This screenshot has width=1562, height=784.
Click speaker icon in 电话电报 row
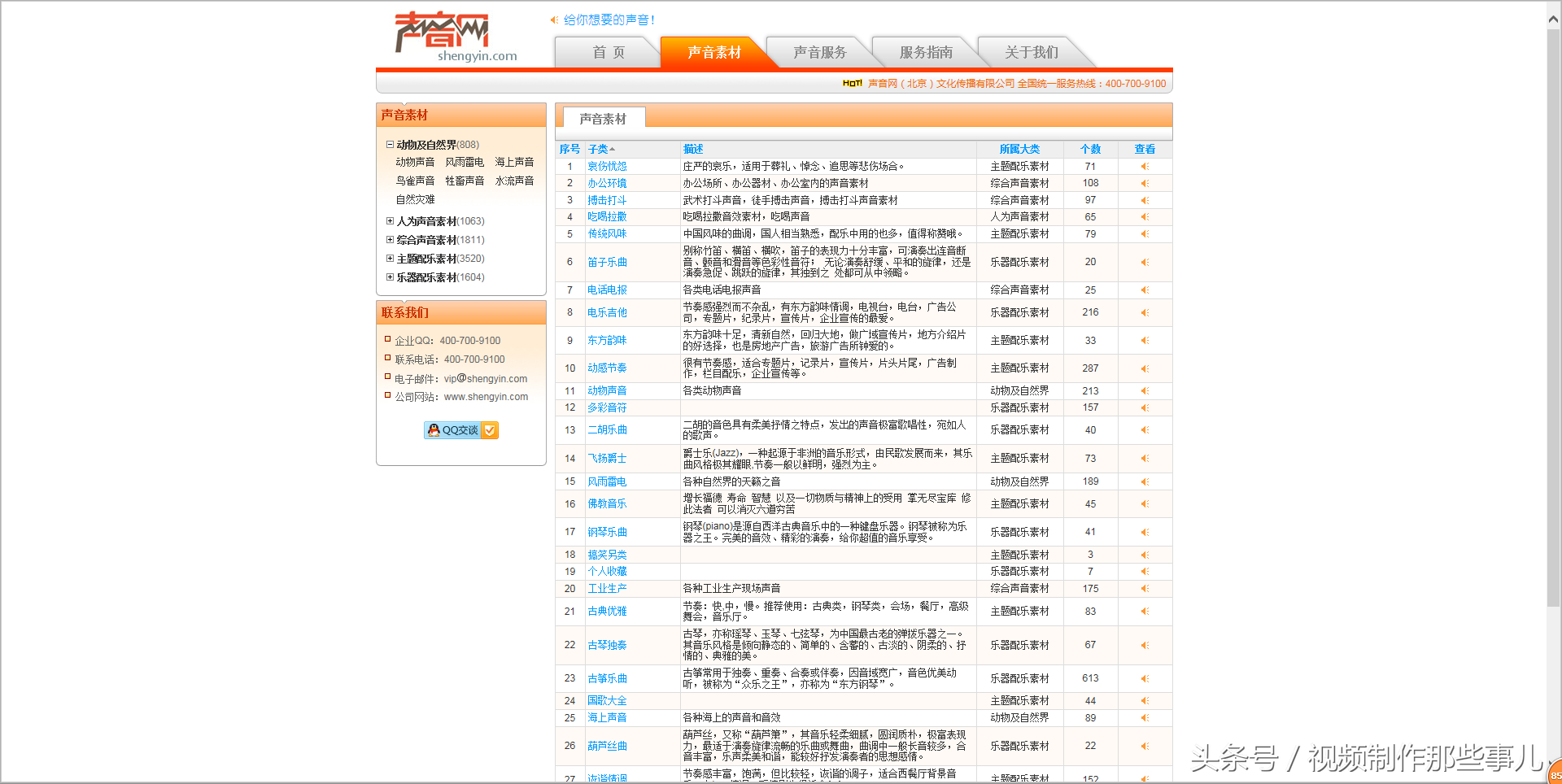[1145, 290]
